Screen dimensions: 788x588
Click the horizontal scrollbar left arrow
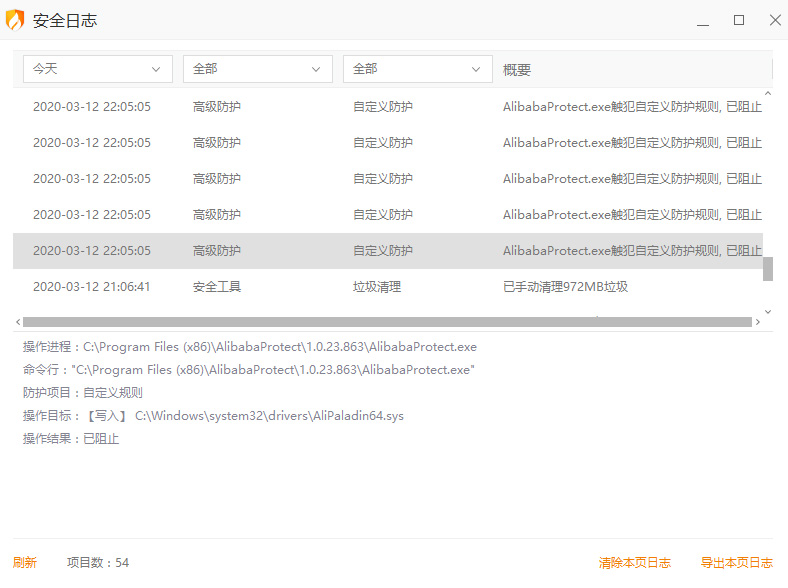[x=18, y=322]
